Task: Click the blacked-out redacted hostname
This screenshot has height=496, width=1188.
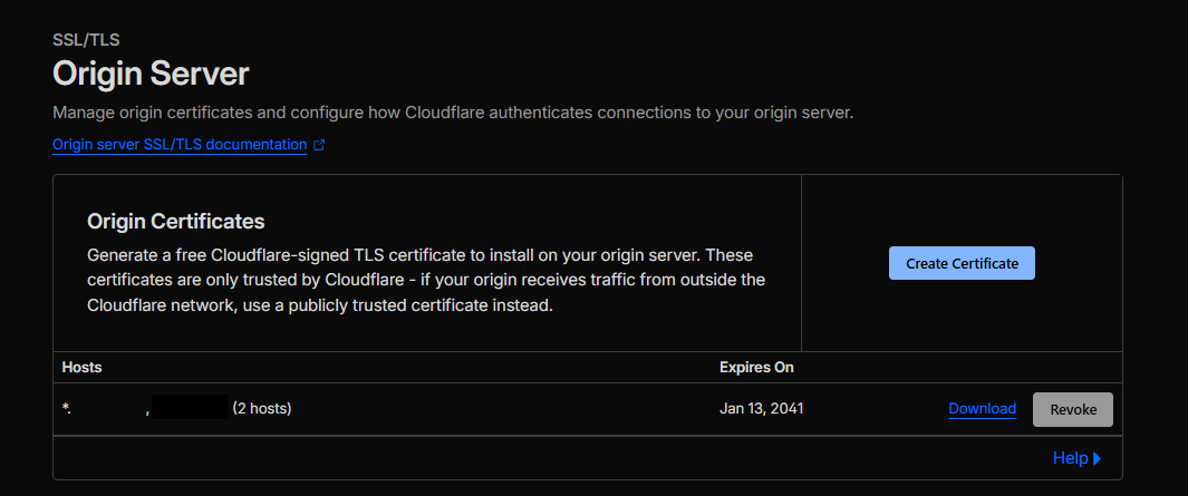Action: (x=191, y=408)
